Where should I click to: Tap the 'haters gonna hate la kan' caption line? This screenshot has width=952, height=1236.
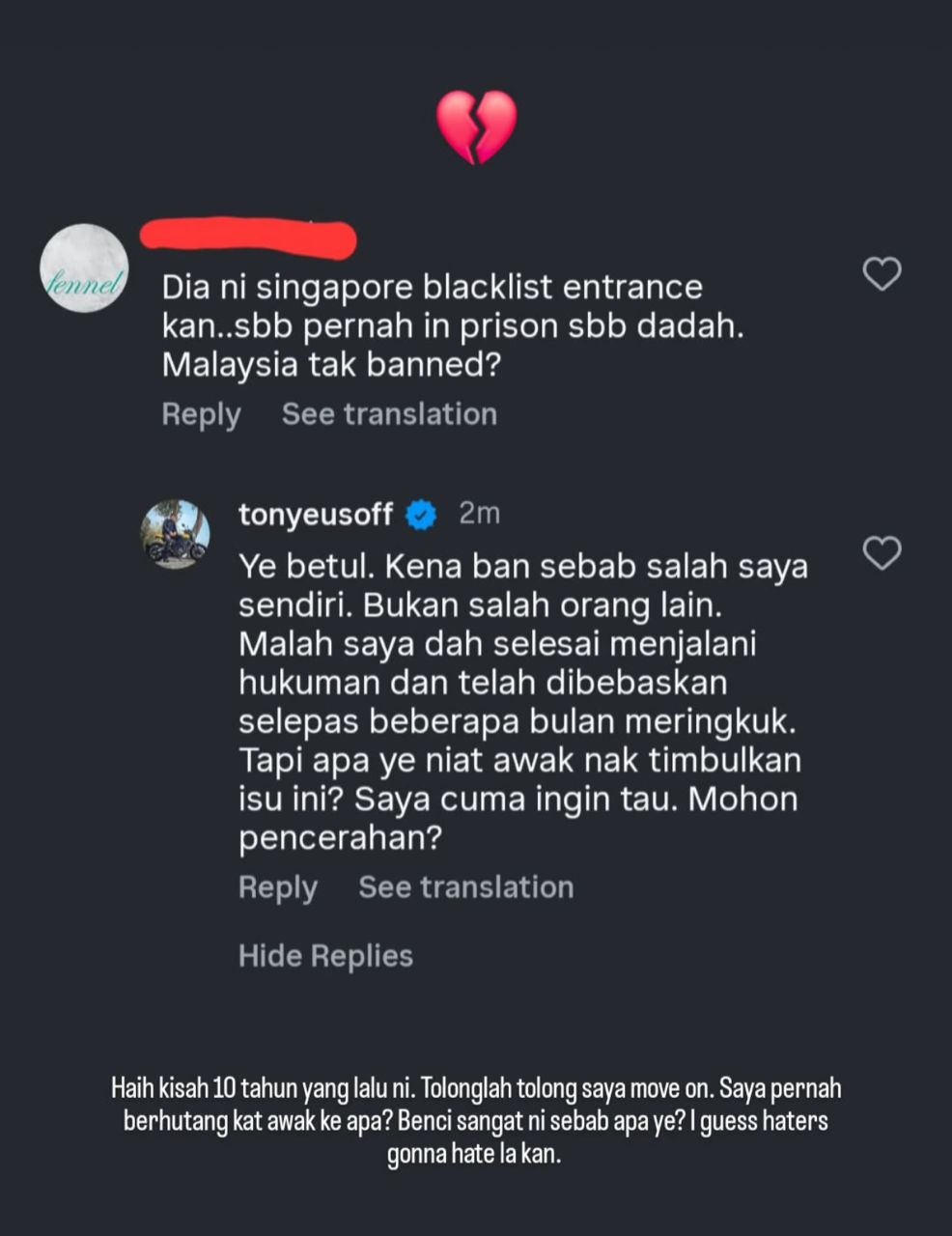pos(474,1154)
